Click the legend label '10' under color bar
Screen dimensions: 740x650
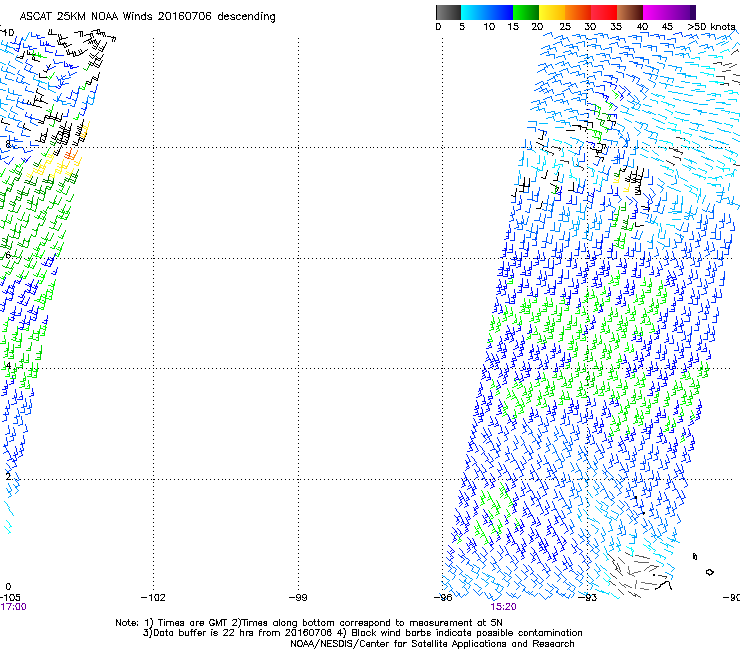coord(489,27)
